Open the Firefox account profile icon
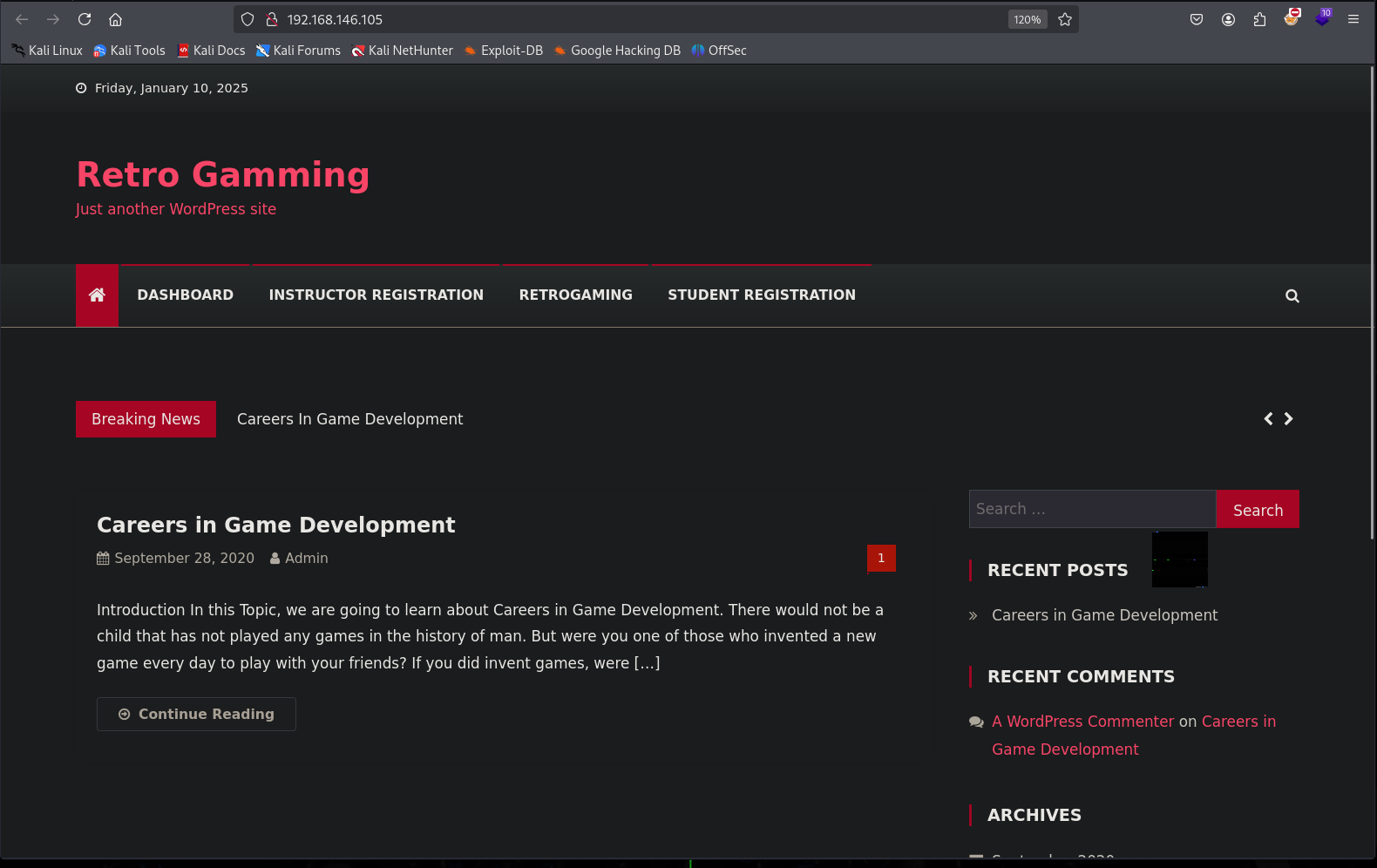This screenshot has width=1377, height=868. tap(1228, 19)
